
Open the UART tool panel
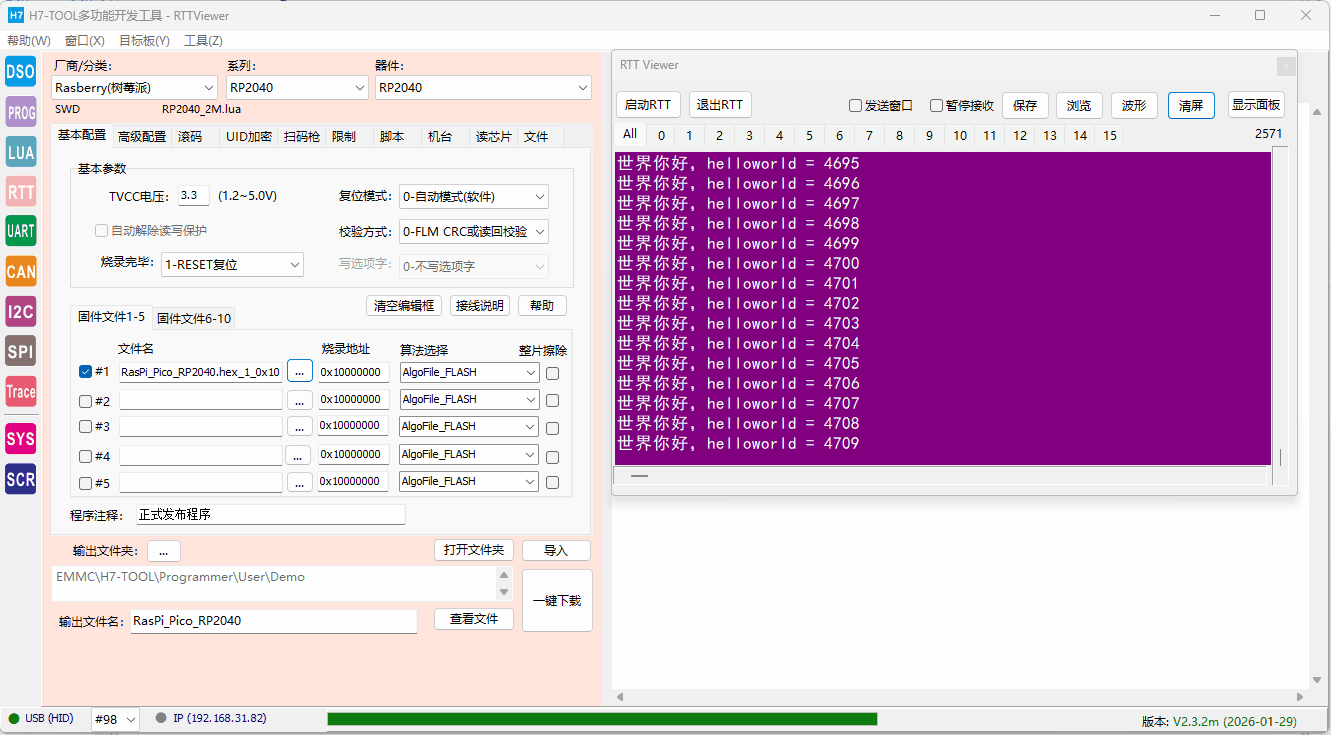click(x=20, y=231)
